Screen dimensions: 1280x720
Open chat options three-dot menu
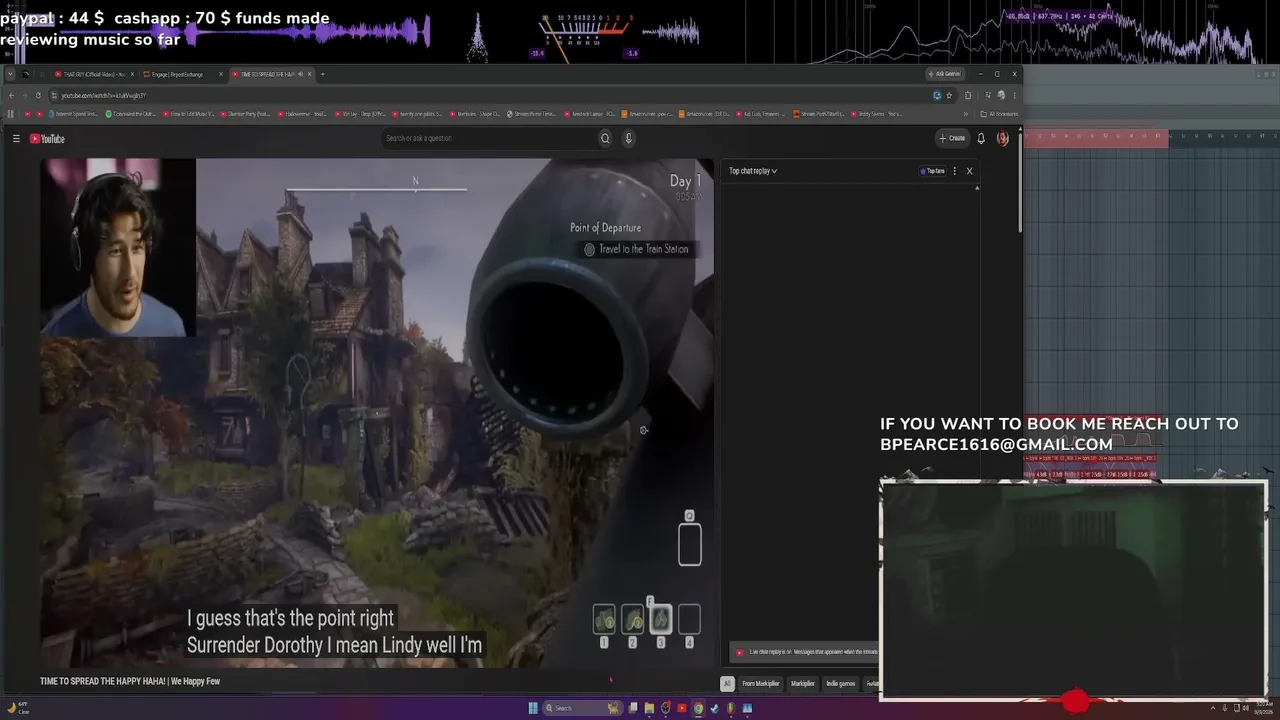tap(954, 171)
